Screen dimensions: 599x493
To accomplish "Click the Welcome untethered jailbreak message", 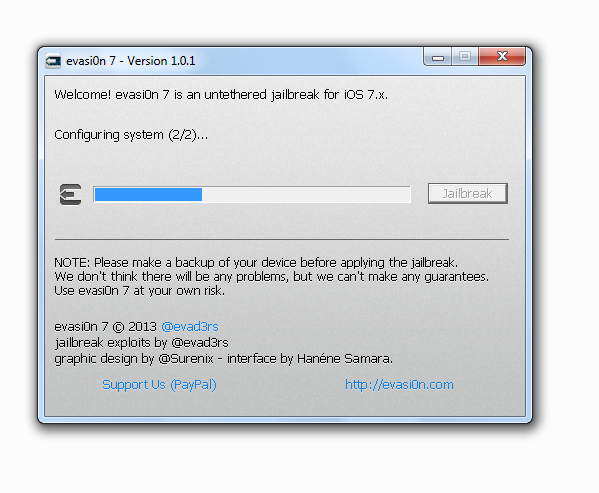I will pos(221,95).
